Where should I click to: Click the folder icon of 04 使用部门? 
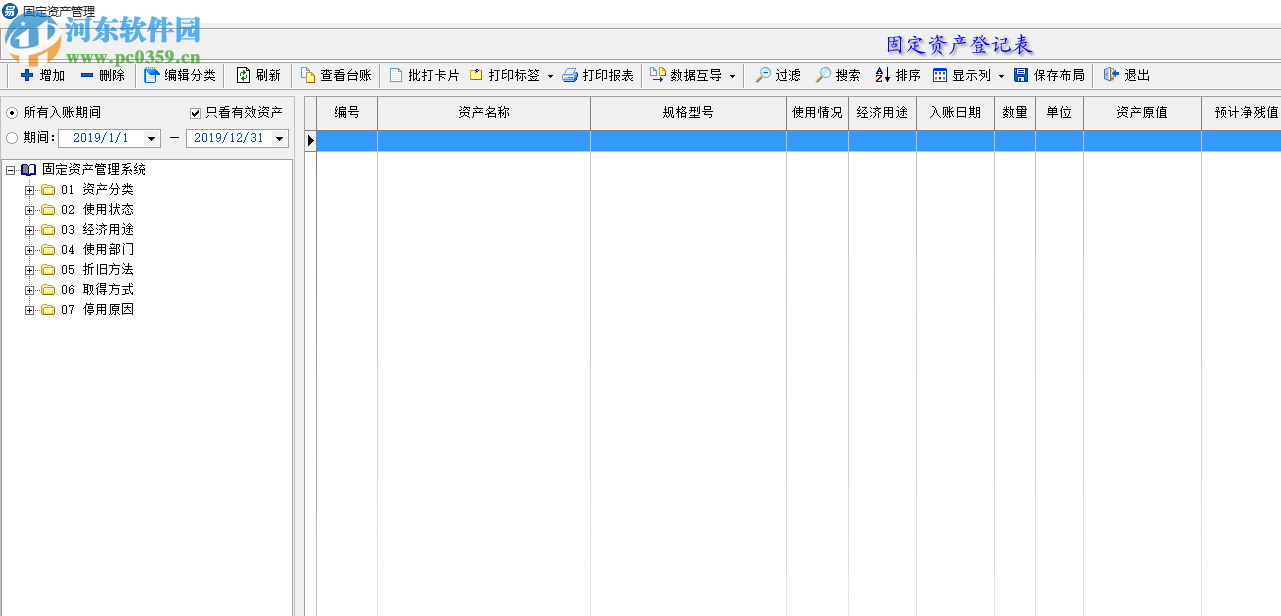(48, 250)
